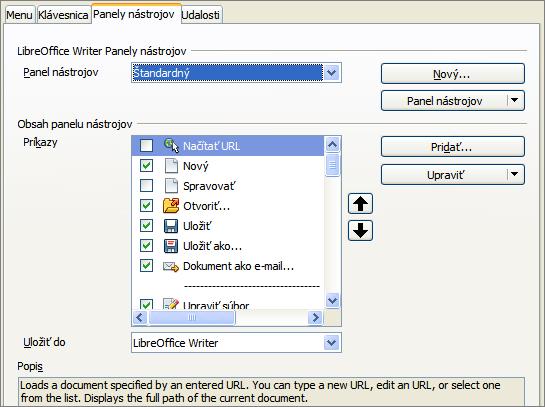Click the Nový blank document icon
The height and width of the screenshot is (407, 545).
click(x=171, y=166)
